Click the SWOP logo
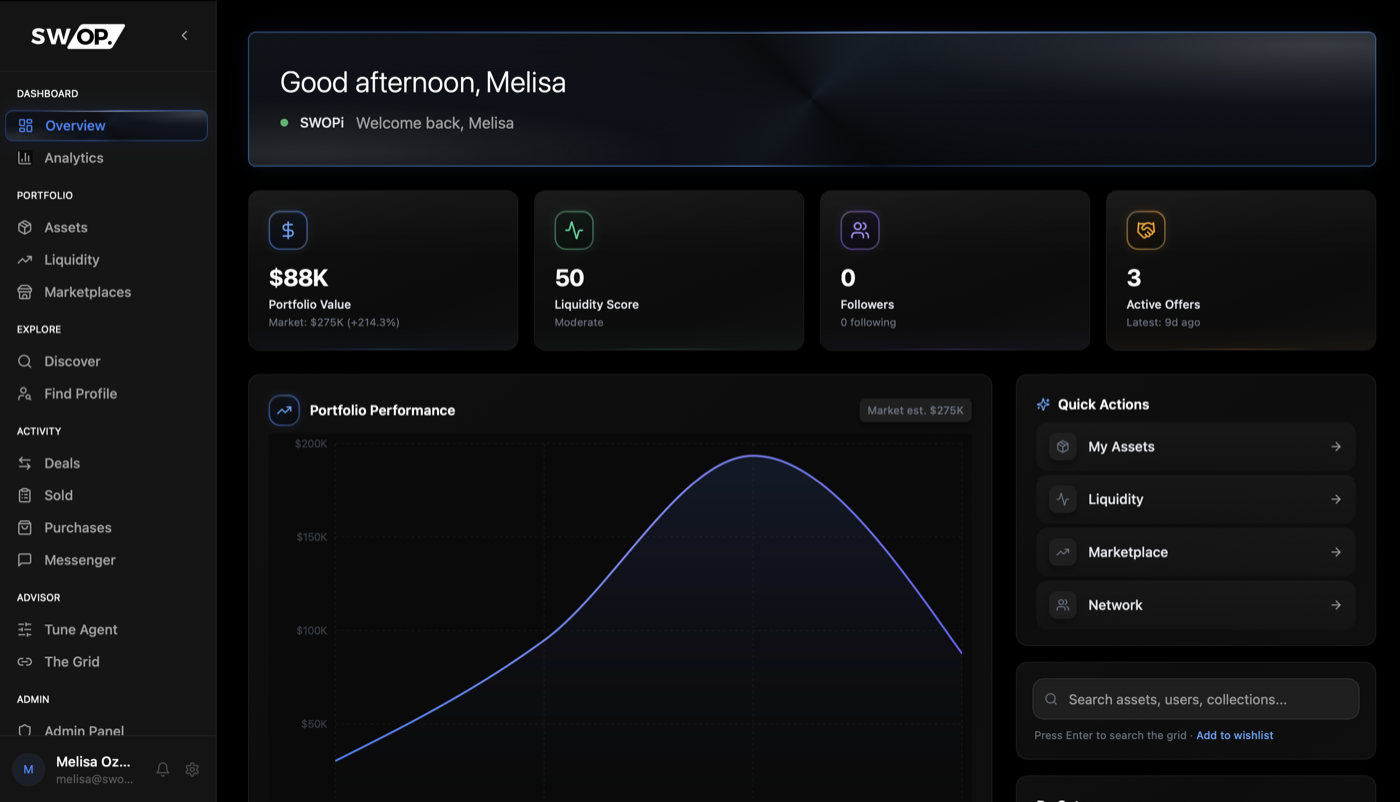Viewport: 1400px width, 802px height. pos(77,36)
